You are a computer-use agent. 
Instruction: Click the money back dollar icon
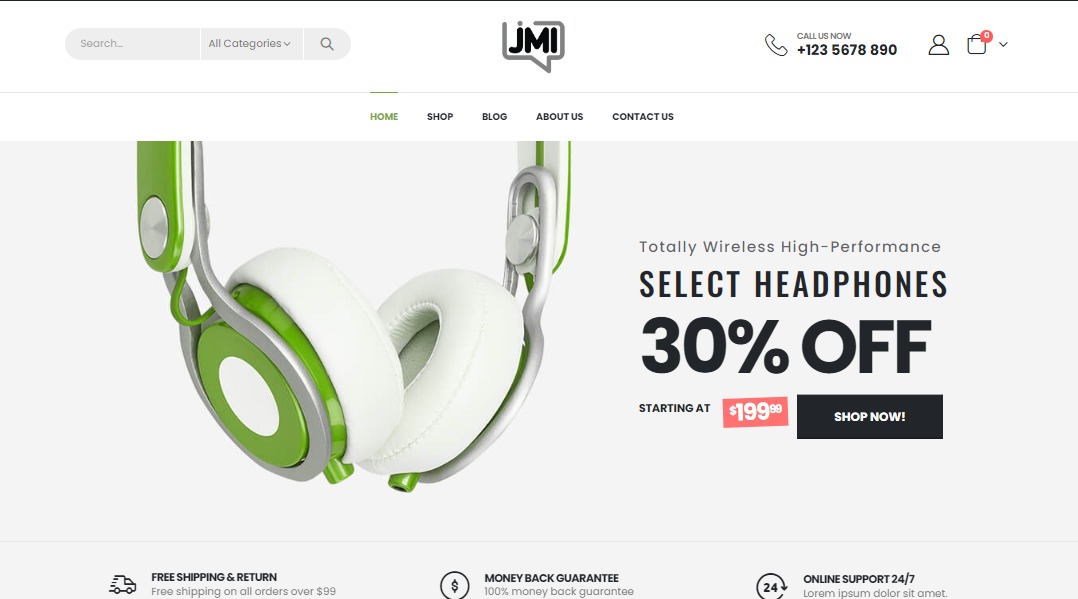[454, 586]
